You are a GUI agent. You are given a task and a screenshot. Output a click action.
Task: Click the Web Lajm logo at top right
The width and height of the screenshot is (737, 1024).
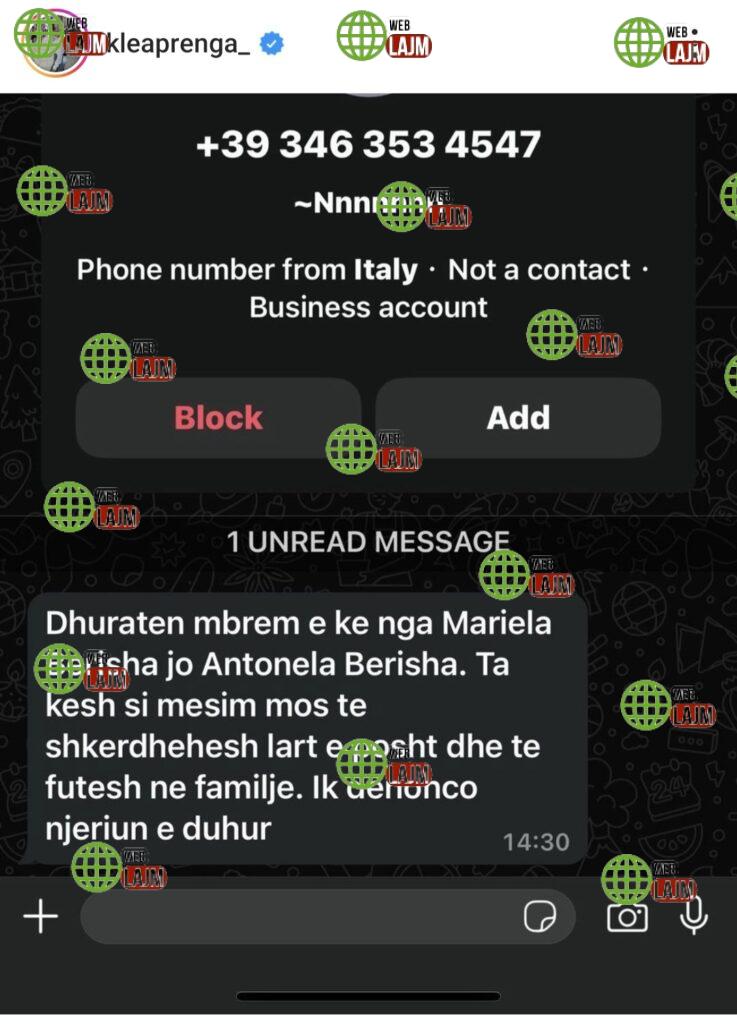(x=662, y=42)
